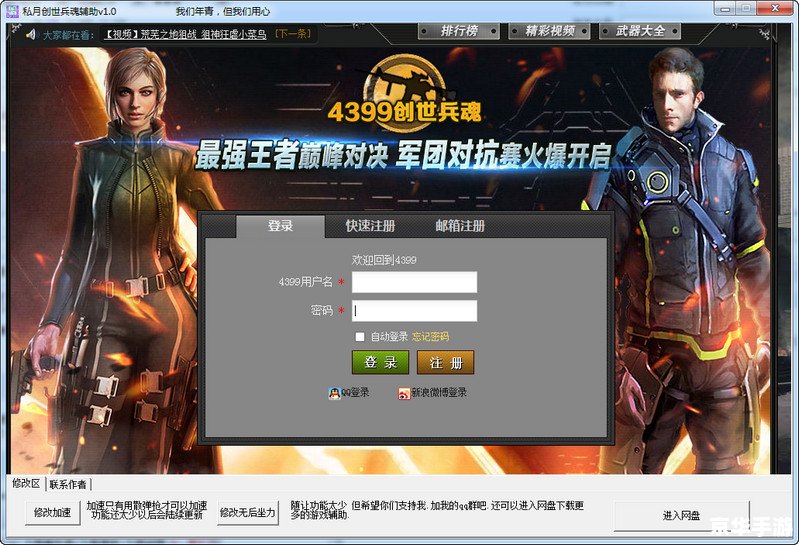Click the app icon in title bar
The image size is (799, 545).
click(12, 10)
